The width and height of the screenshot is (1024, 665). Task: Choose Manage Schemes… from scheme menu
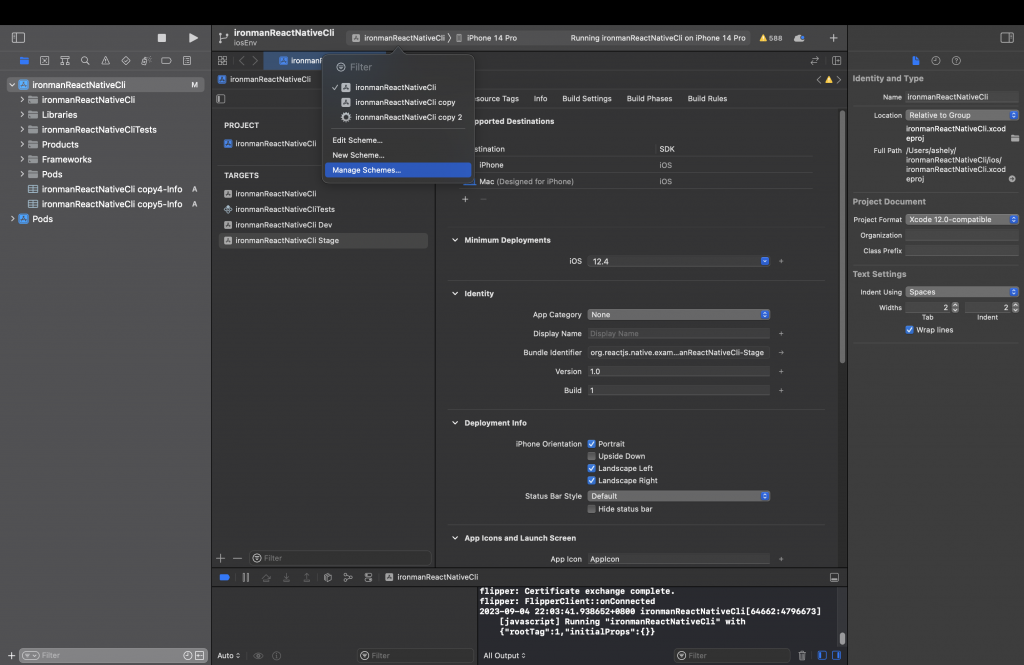click(x=366, y=170)
